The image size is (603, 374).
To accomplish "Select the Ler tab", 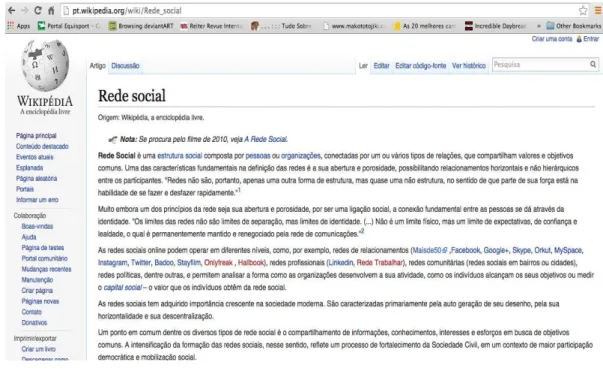I will 363,66.
